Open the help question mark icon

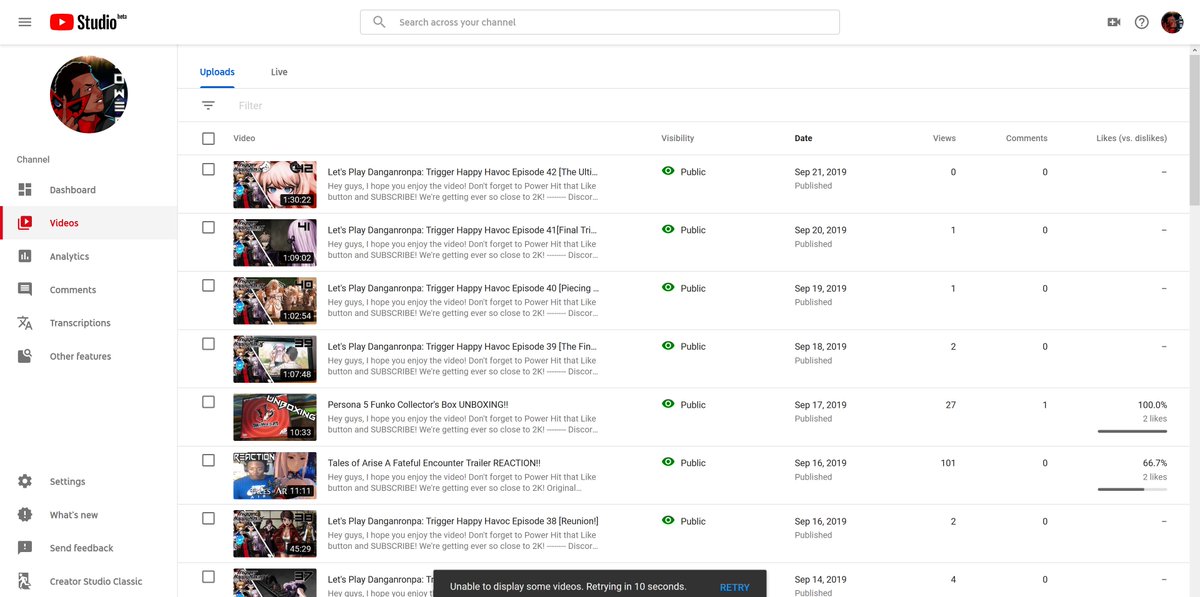(1142, 22)
